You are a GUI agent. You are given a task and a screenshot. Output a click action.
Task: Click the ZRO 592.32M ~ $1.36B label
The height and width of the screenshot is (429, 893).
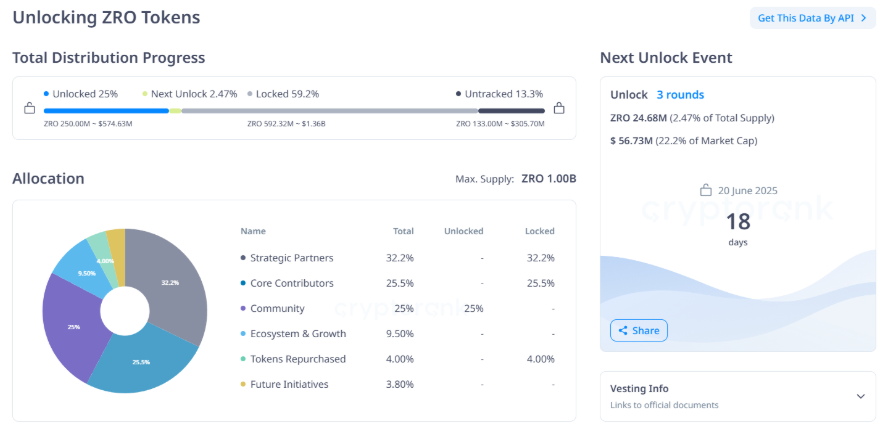click(x=286, y=123)
